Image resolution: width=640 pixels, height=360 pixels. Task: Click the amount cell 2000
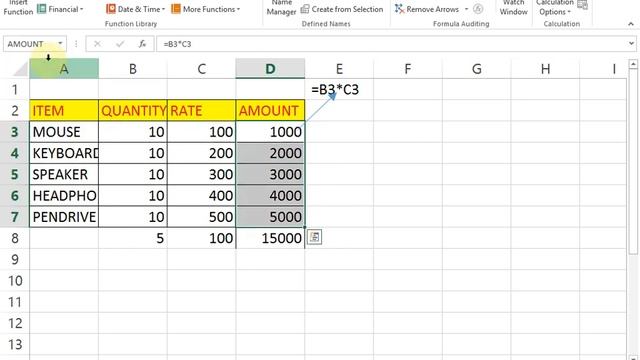(x=270, y=153)
